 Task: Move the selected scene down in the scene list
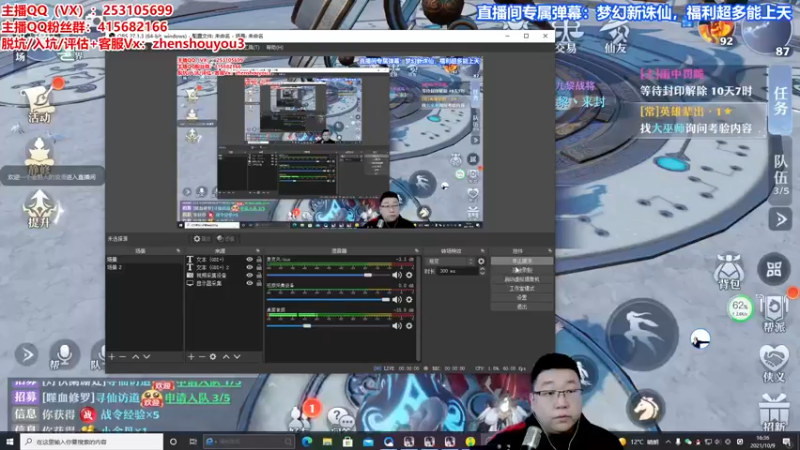(x=147, y=357)
